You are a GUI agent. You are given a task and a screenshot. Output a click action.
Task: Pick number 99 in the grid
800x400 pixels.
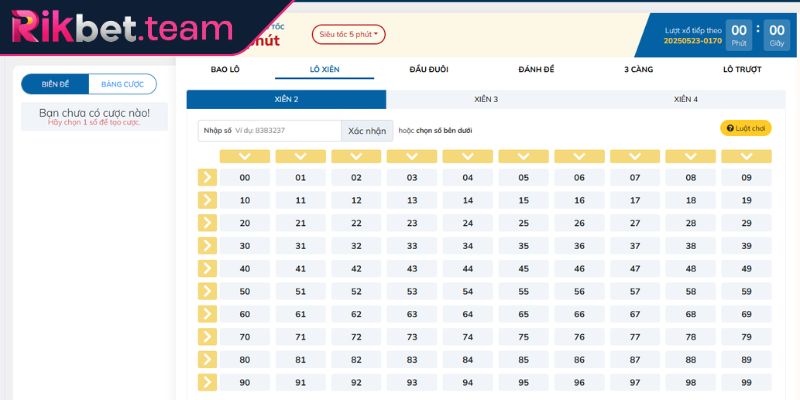746,382
